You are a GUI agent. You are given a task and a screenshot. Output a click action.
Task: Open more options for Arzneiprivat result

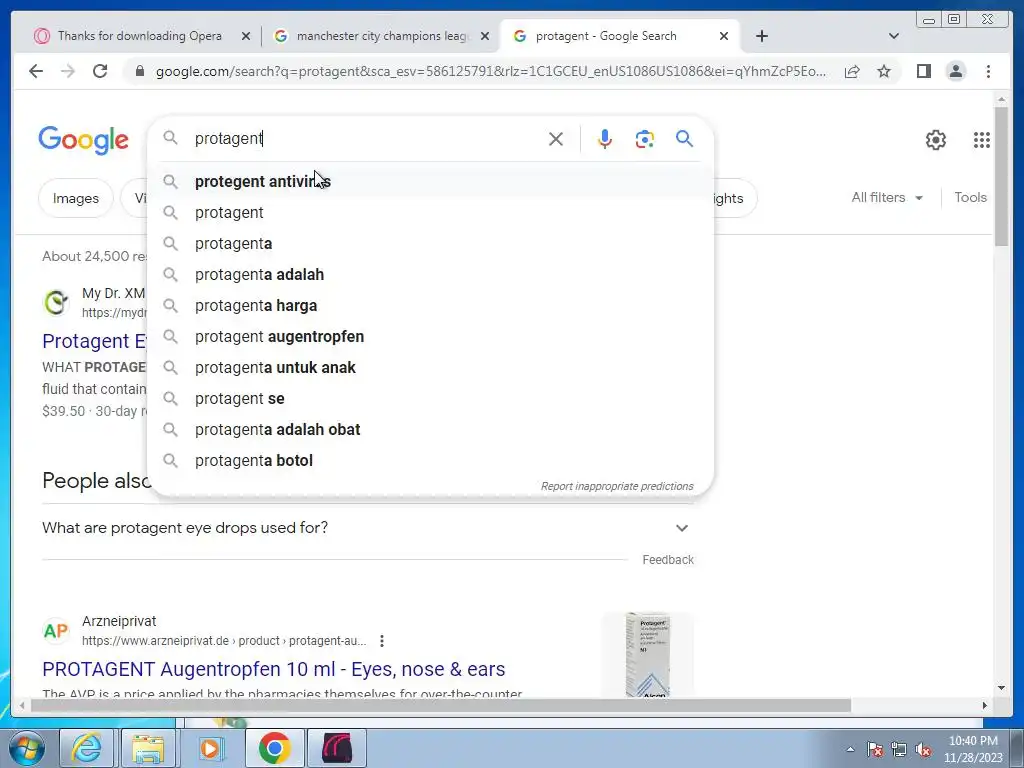382,641
